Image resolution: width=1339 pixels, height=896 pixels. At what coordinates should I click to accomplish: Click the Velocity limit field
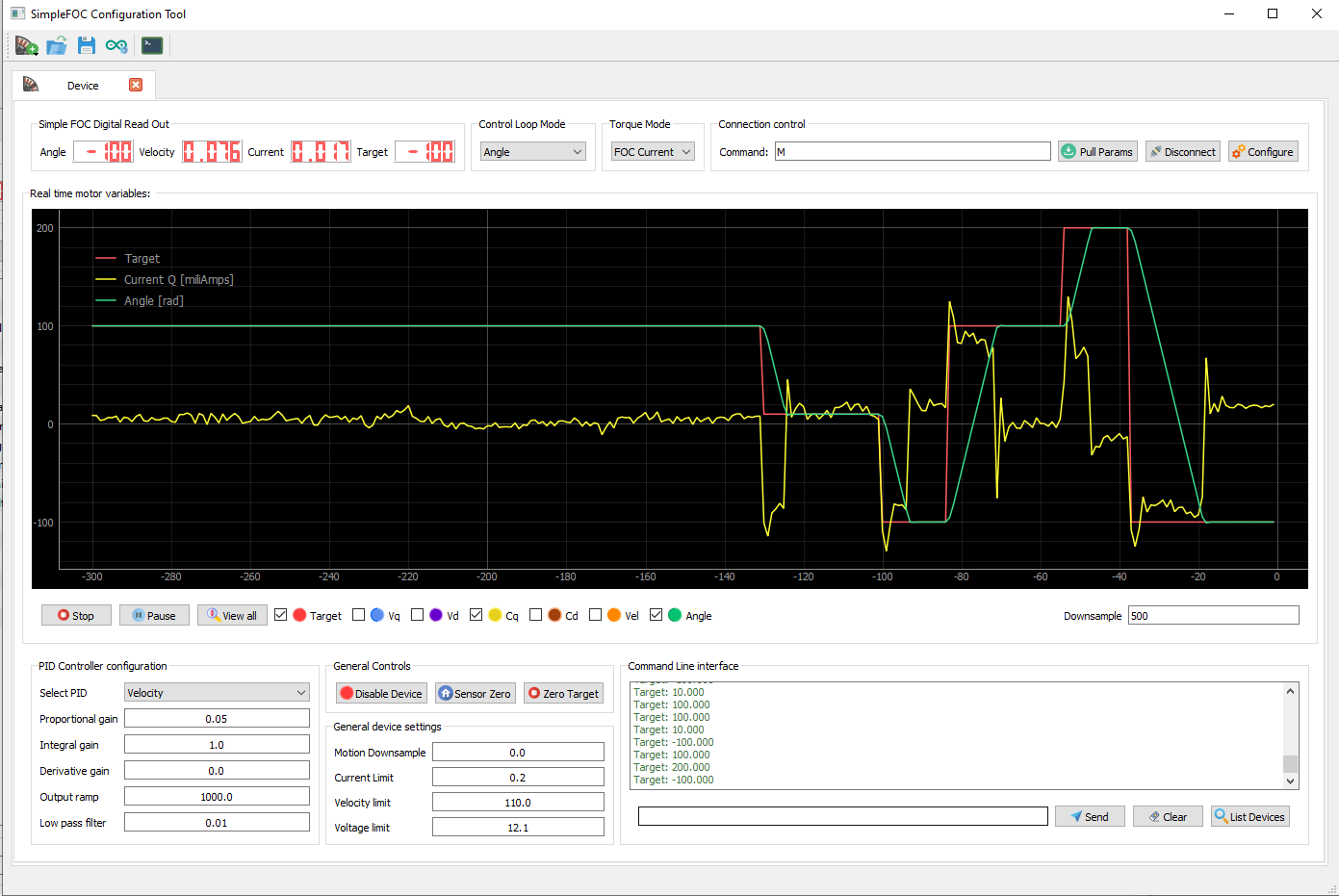click(518, 803)
